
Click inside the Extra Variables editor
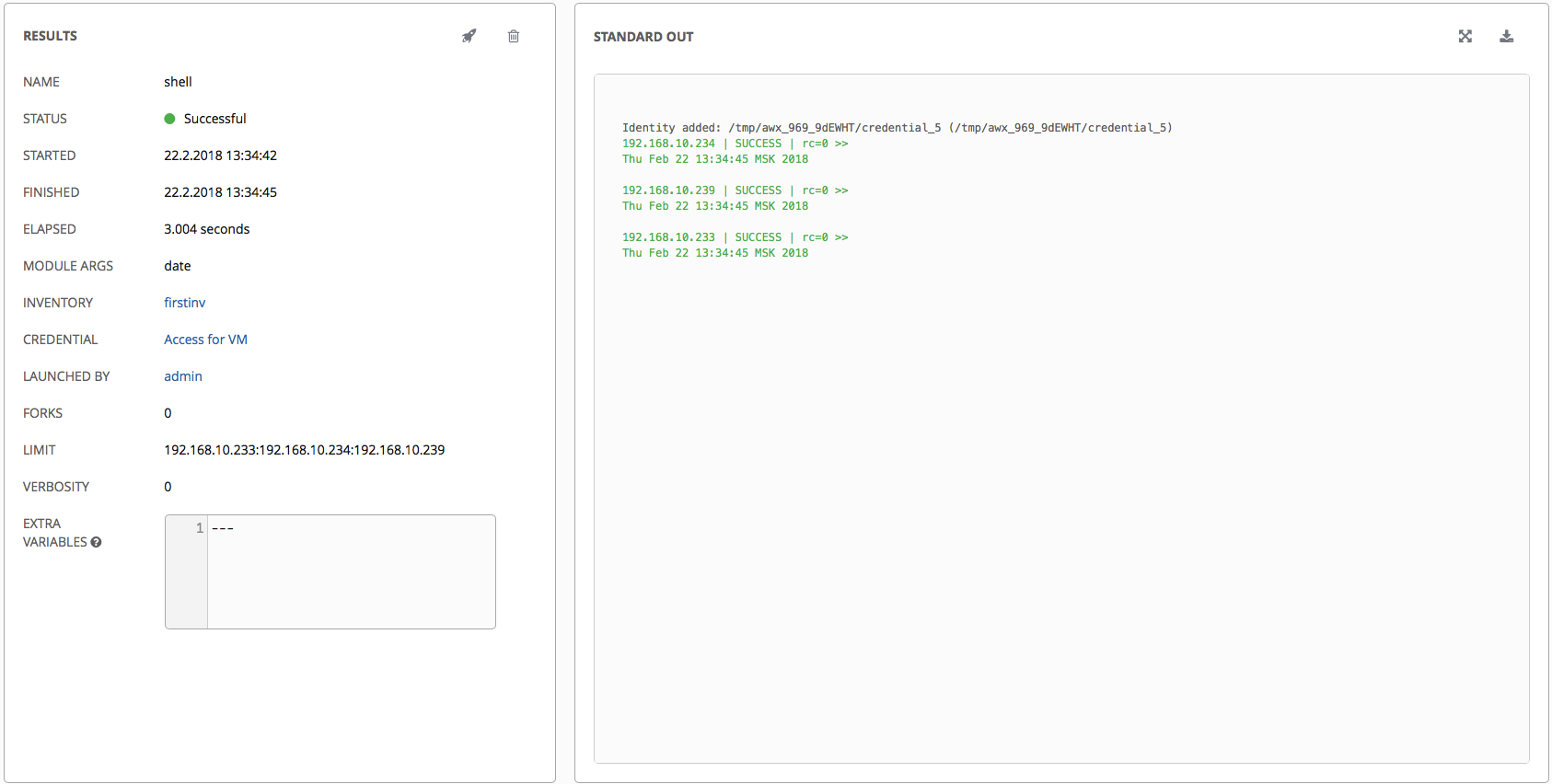click(350, 571)
